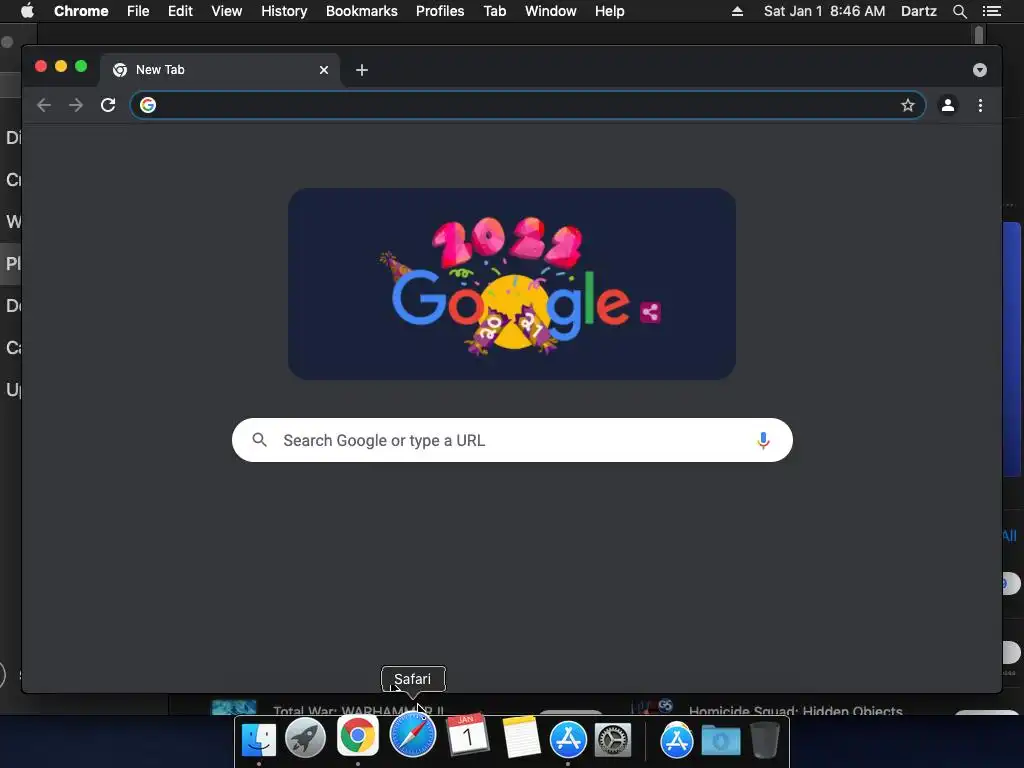Click the Chrome icon in the Dock
This screenshot has height=768, width=1024.
coord(358,736)
